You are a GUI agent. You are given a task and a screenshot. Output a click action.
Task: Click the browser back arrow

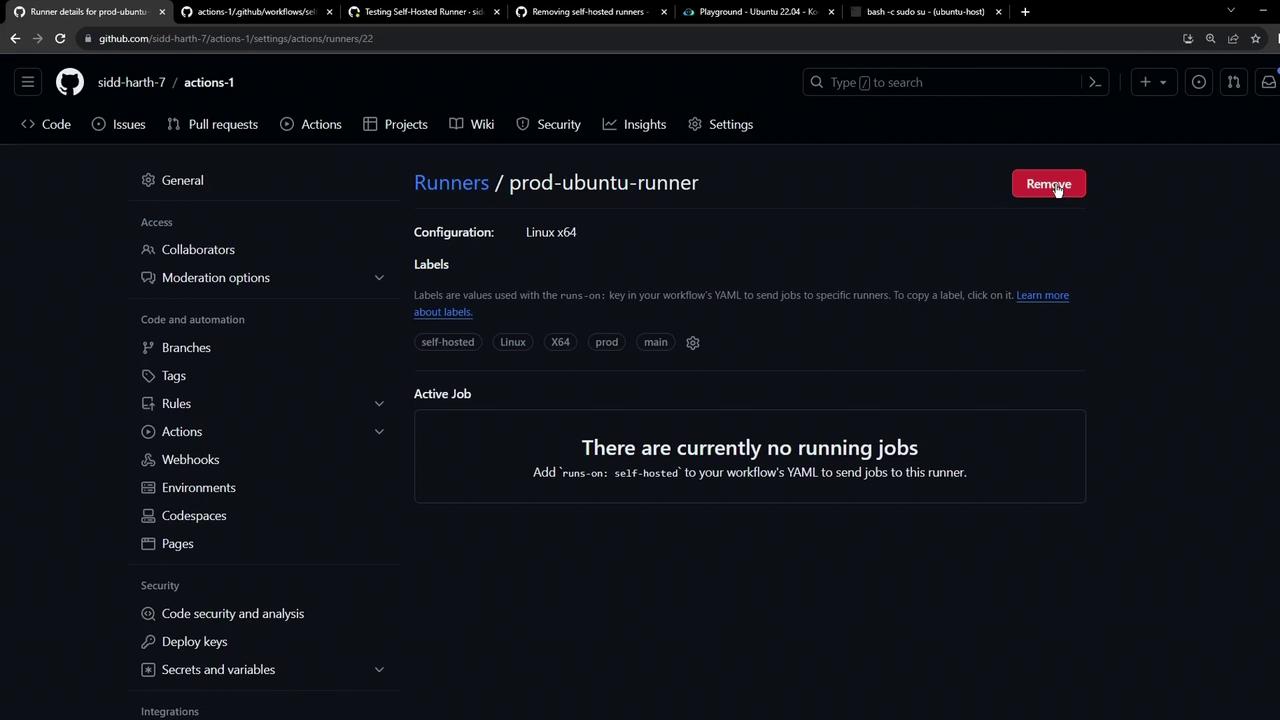tap(15, 38)
